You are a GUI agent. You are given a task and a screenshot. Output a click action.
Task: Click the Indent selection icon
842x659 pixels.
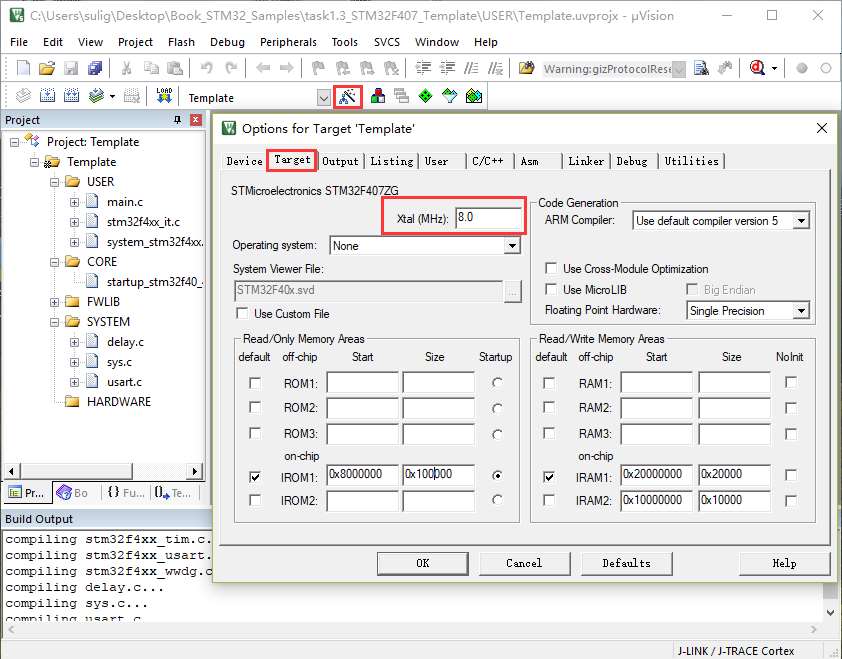[x=423, y=68]
